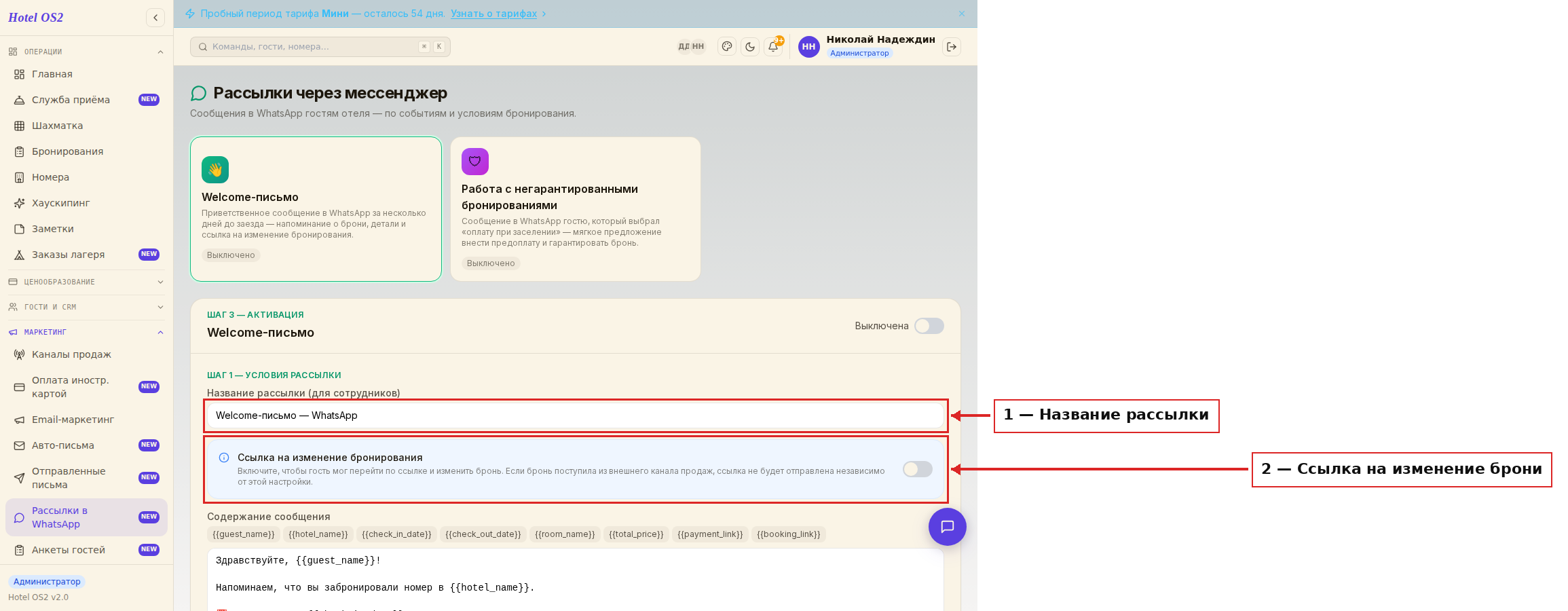Image resolution: width=1568 pixels, height=611 pixels.
Task: Open Каналы продаж
Action: (86, 354)
